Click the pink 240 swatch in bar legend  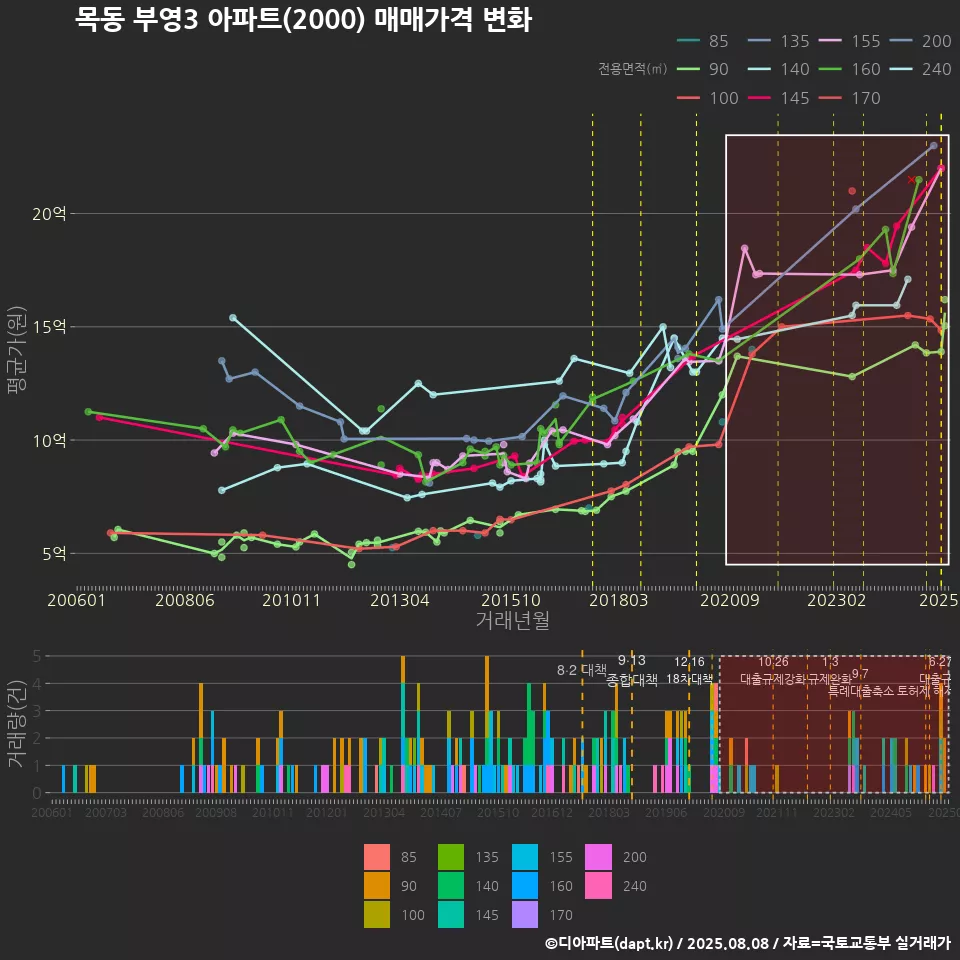(598, 886)
